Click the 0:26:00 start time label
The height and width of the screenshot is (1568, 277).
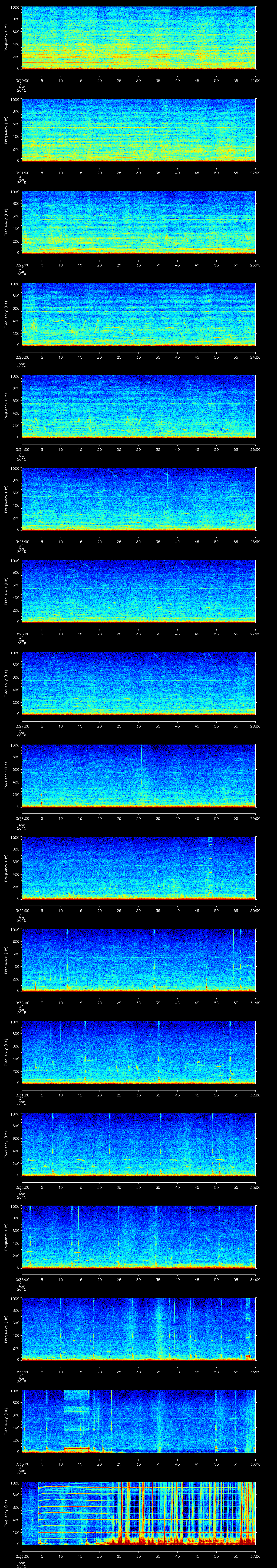(x=22, y=634)
